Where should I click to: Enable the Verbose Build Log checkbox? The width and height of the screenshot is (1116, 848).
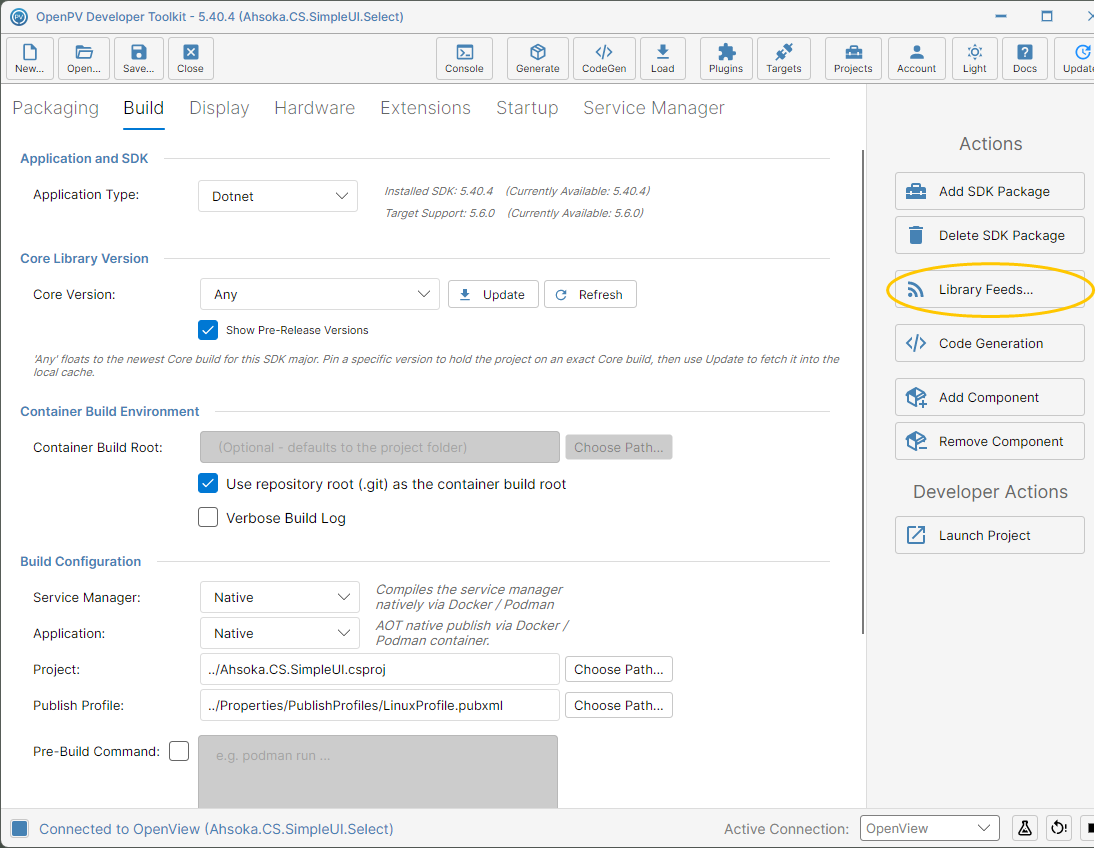pos(208,517)
